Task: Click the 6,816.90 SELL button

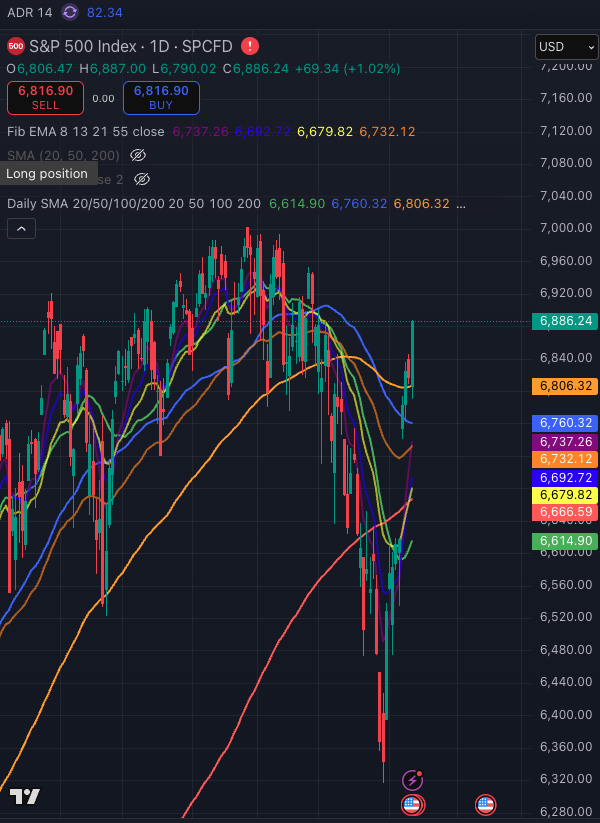Action: (45, 98)
